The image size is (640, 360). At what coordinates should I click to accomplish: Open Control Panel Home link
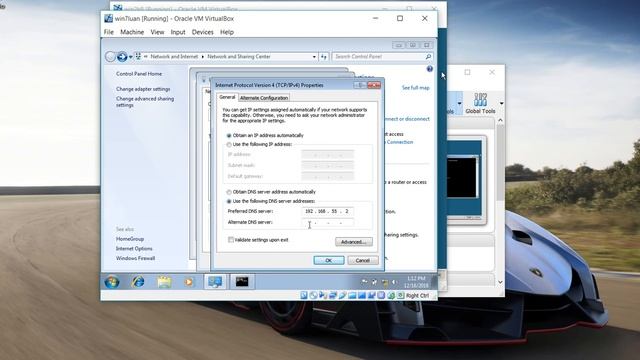(x=139, y=74)
